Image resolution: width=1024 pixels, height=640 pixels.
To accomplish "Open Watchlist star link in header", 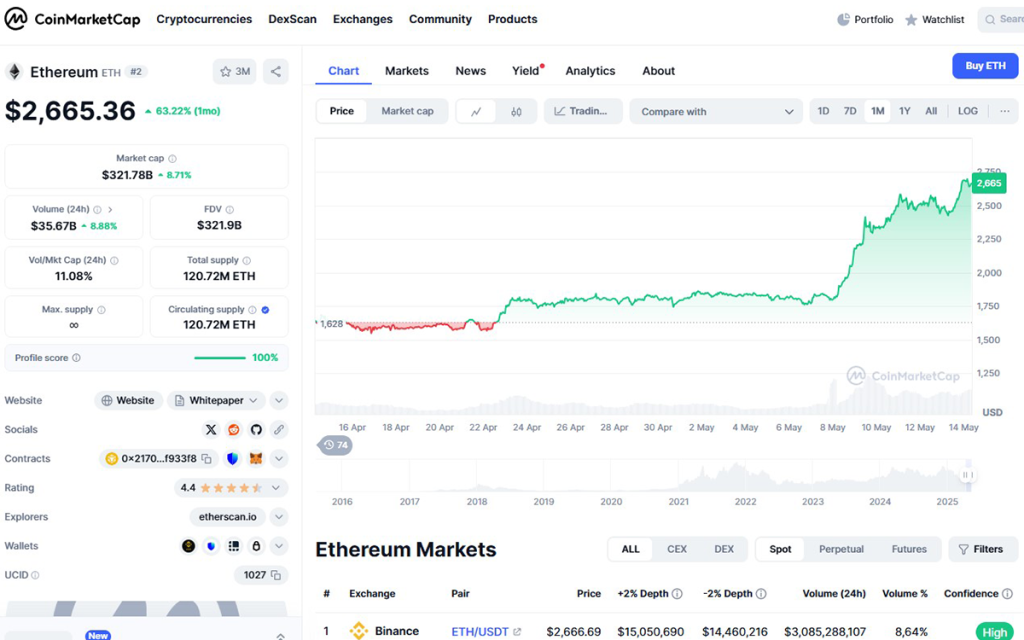I will coord(935,20).
